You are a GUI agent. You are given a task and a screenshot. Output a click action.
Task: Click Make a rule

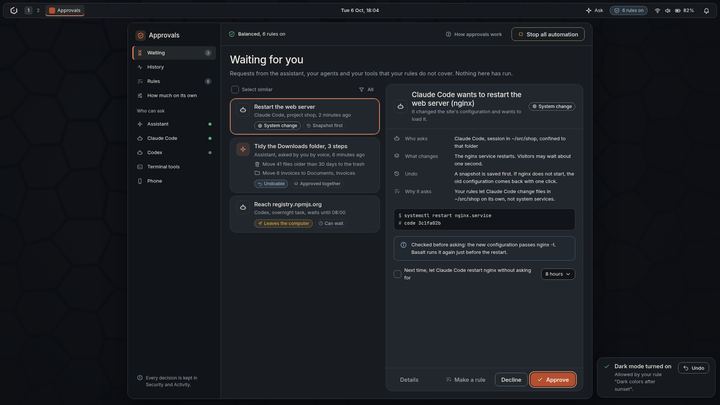[466, 380]
